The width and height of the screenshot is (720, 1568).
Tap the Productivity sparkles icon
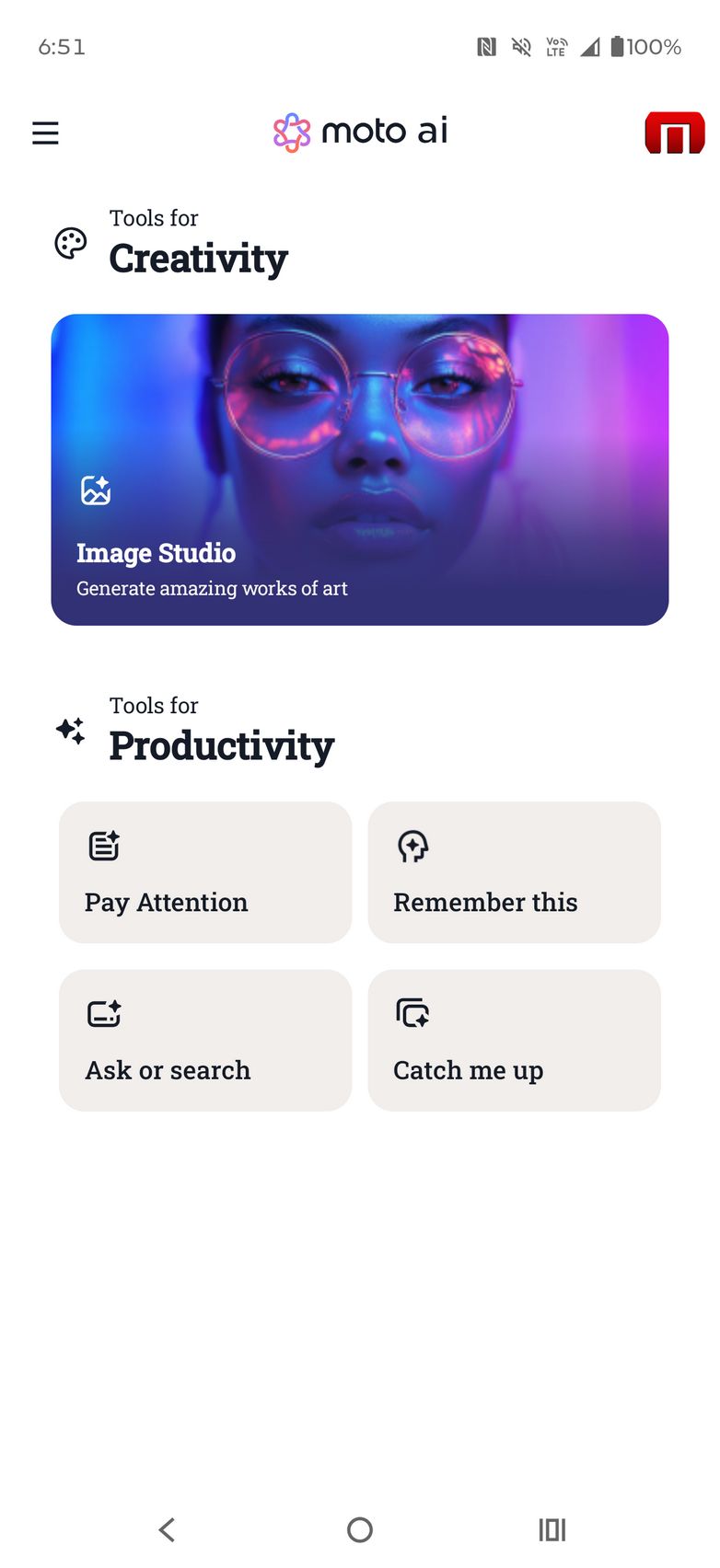click(71, 732)
